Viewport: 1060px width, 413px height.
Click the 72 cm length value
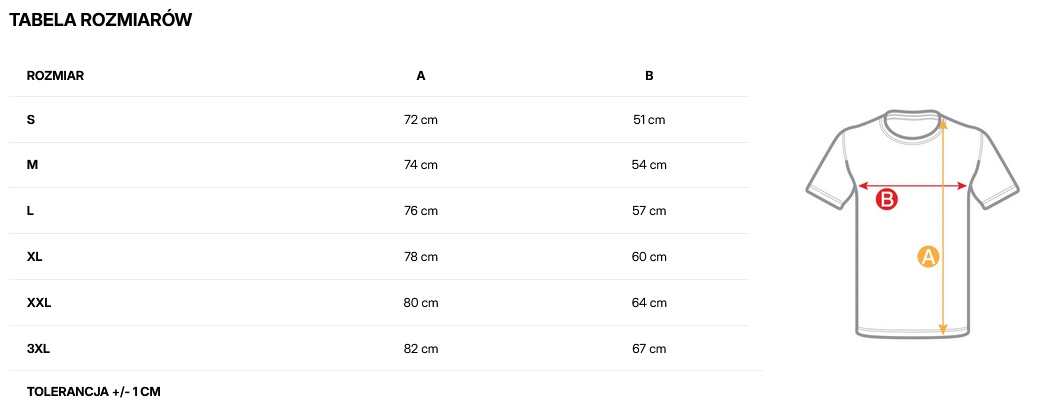coord(421,120)
